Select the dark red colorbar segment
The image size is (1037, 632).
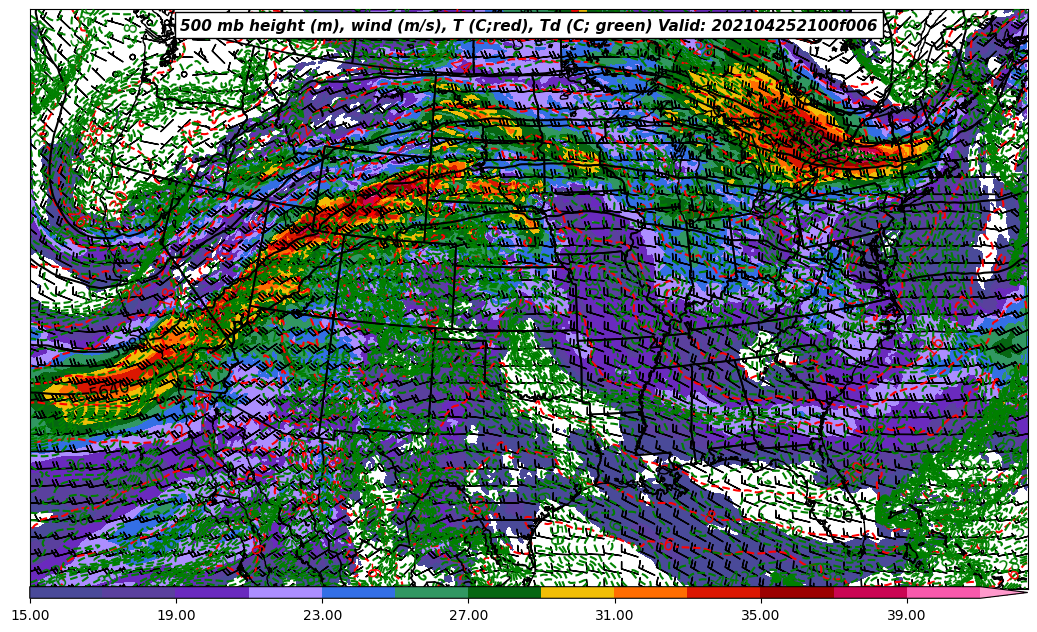(x=797, y=592)
